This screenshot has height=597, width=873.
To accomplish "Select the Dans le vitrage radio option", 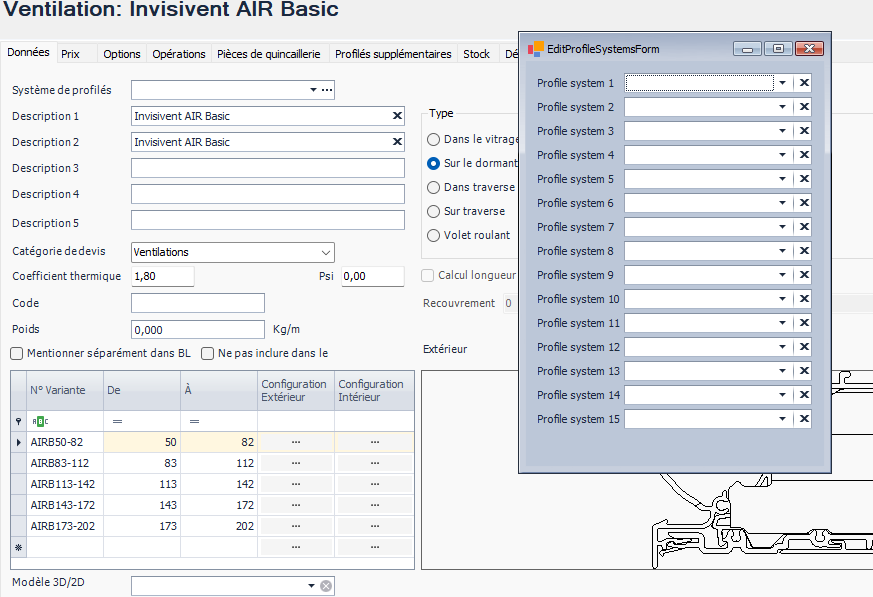I will coord(433,139).
